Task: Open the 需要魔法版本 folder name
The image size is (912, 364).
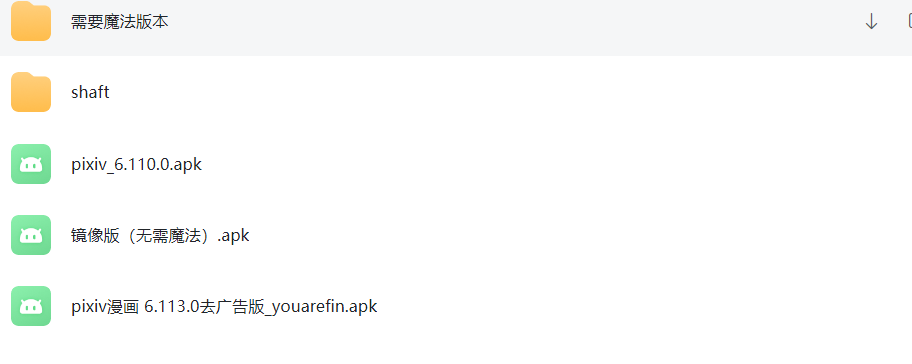Action: [x=120, y=22]
